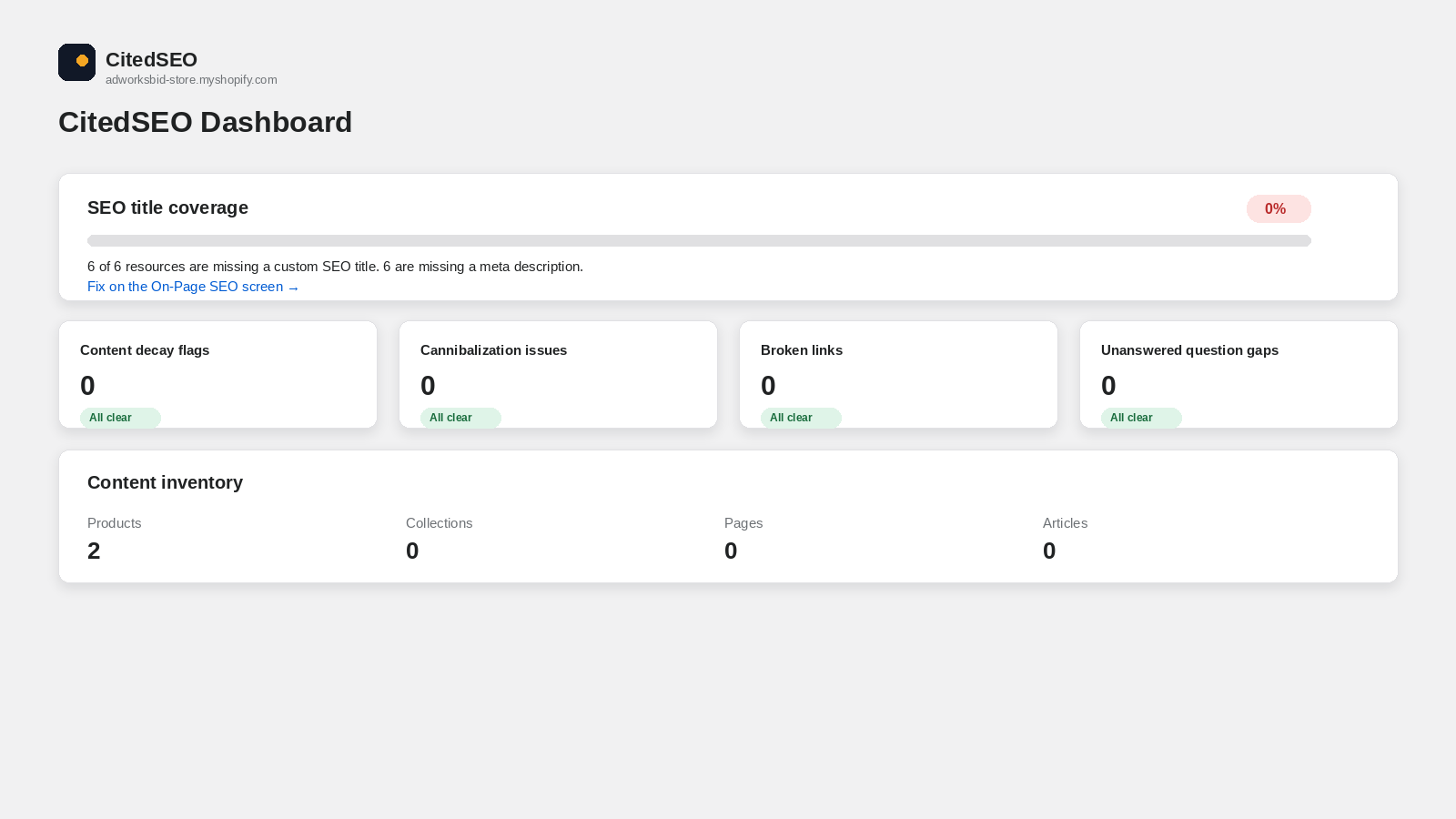The image size is (1456, 819).
Task: Click the All clear badge under Cannibalization issues
Action: [x=460, y=418]
